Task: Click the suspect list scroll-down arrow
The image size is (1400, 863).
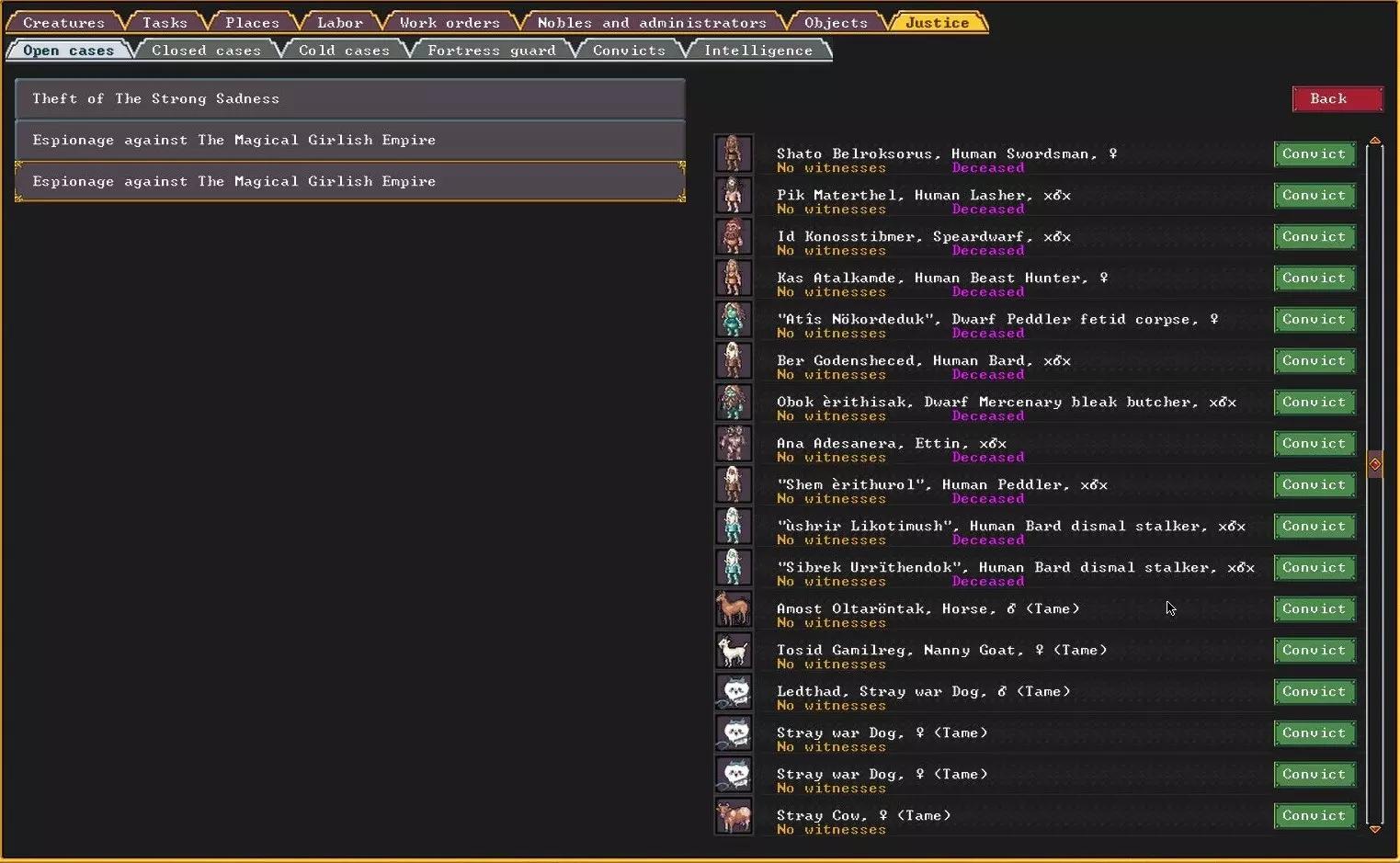Action: (1375, 829)
